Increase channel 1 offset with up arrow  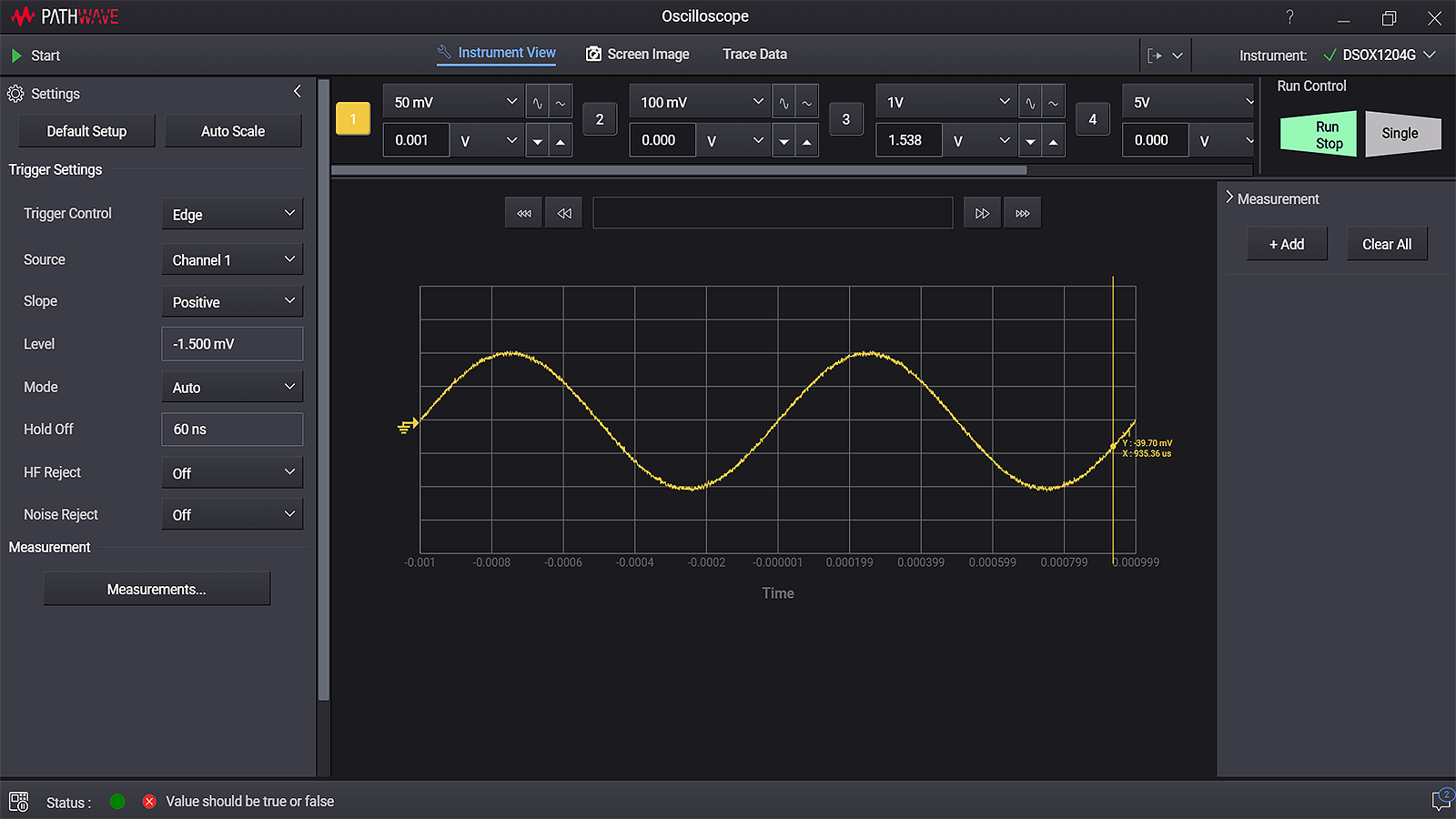coord(561,141)
